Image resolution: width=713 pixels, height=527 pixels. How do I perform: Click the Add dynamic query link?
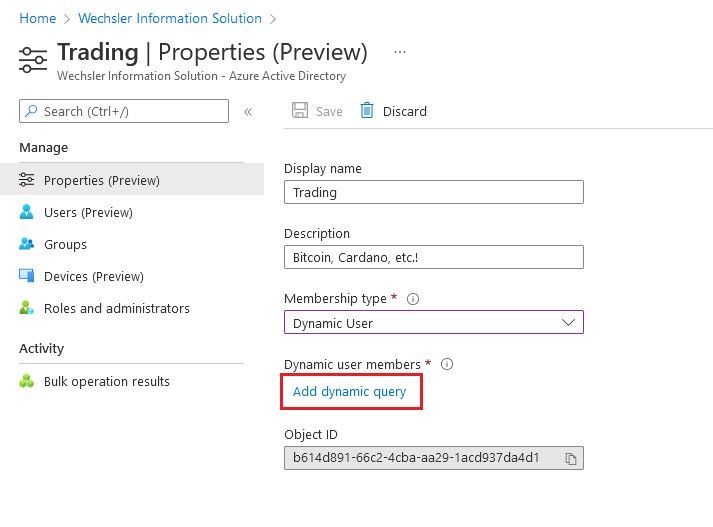[349, 391]
